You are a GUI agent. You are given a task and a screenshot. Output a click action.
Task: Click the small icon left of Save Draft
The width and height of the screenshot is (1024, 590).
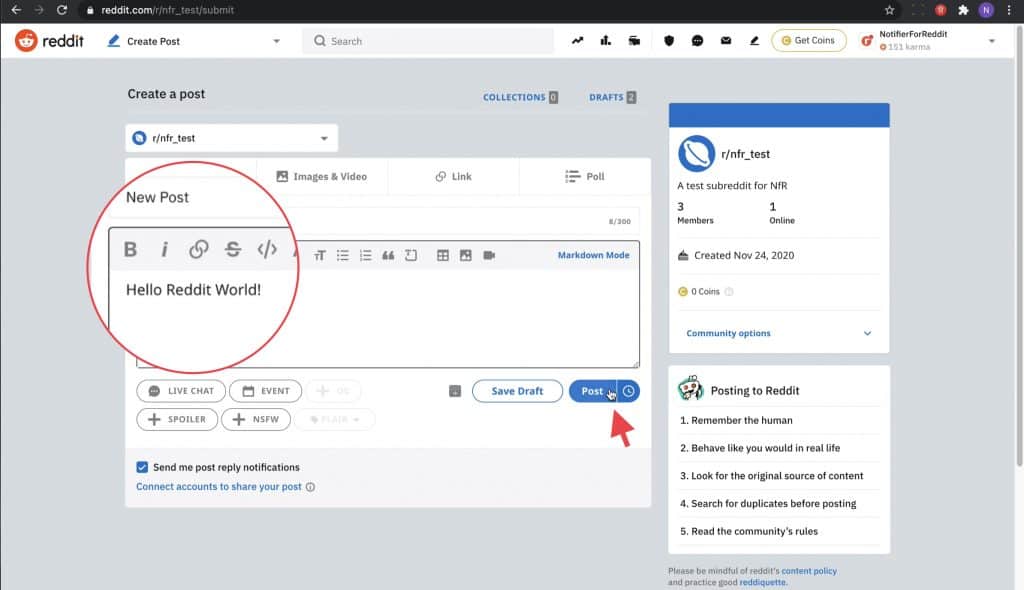coord(455,391)
